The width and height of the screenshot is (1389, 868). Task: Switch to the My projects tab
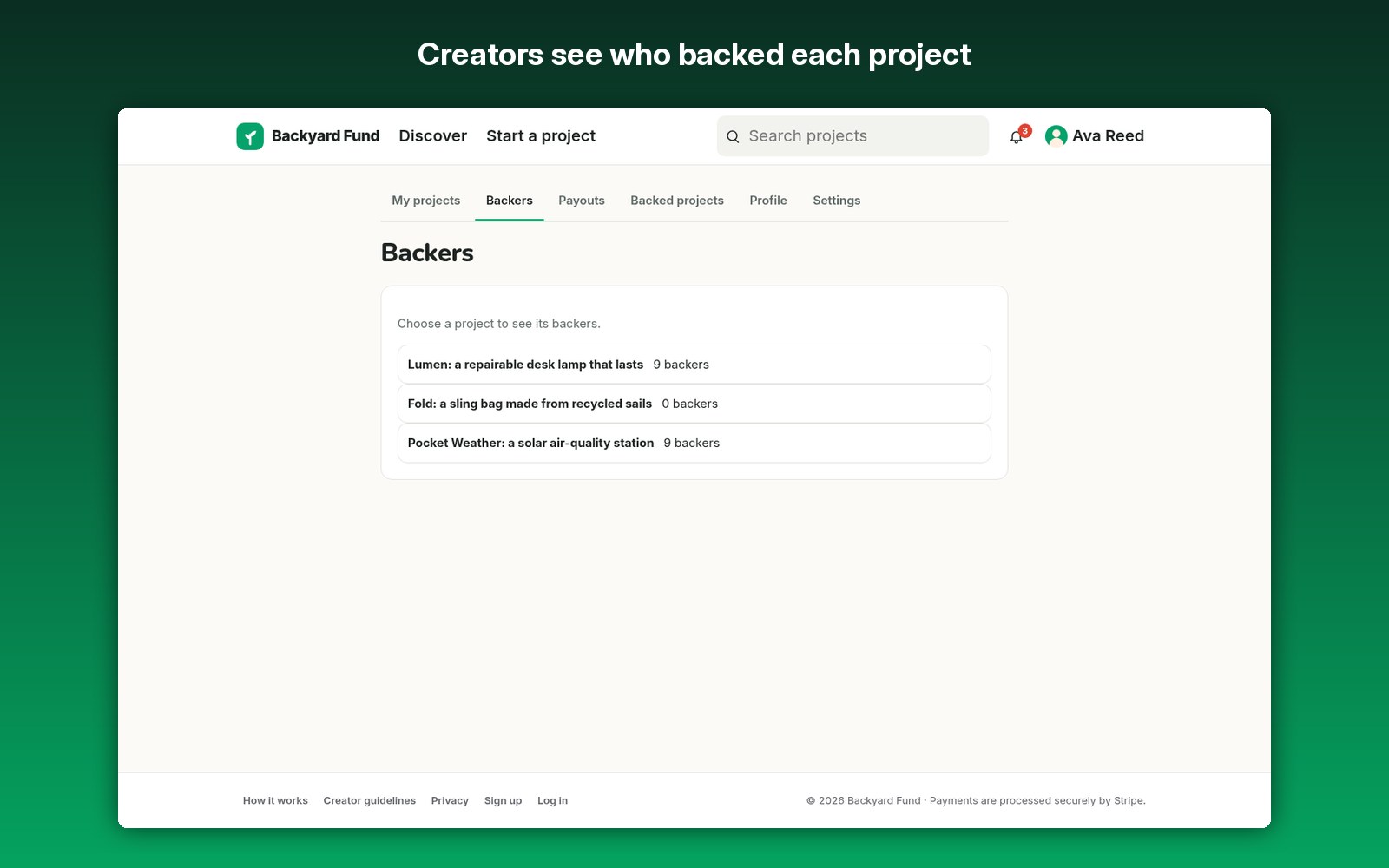click(x=425, y=201)
